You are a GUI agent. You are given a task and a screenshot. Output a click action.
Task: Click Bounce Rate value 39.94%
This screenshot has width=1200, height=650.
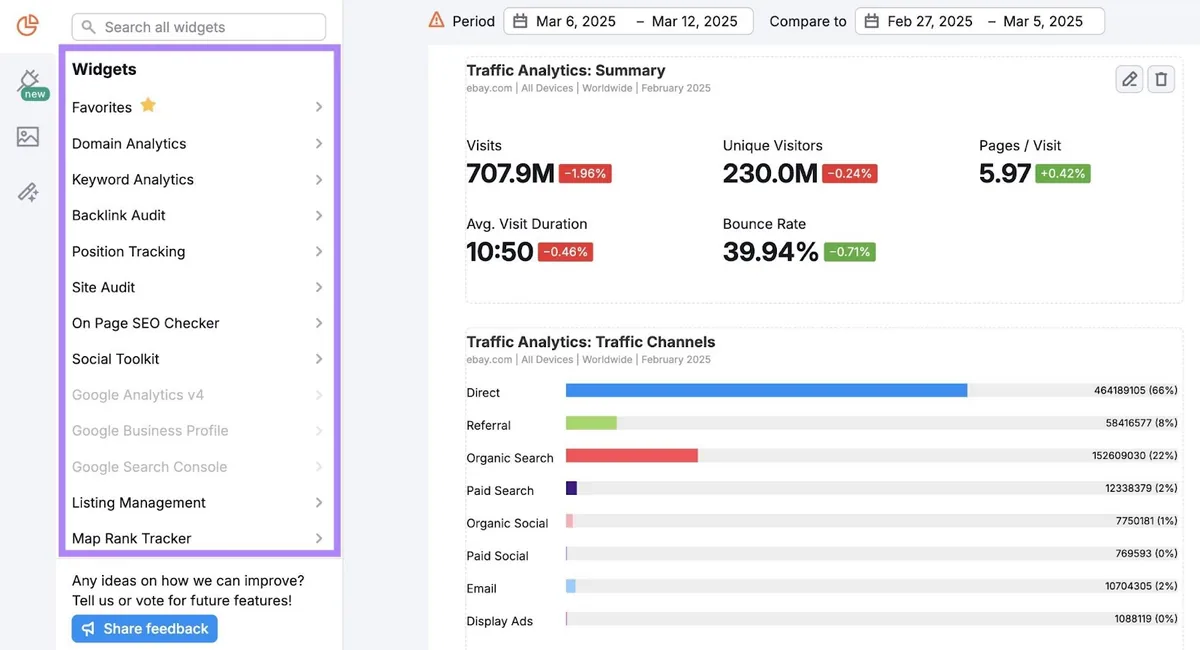click(x=770, y=252)
